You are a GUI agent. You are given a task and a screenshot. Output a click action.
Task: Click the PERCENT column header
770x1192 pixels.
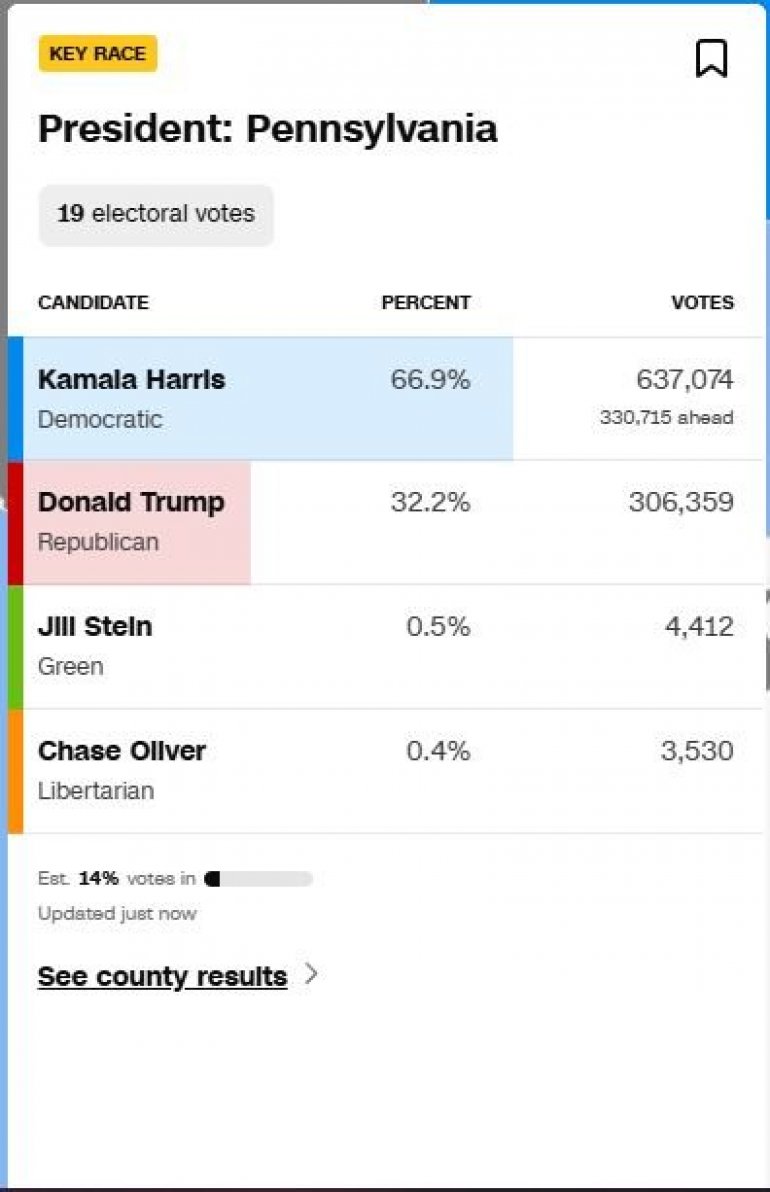(425, 303)
